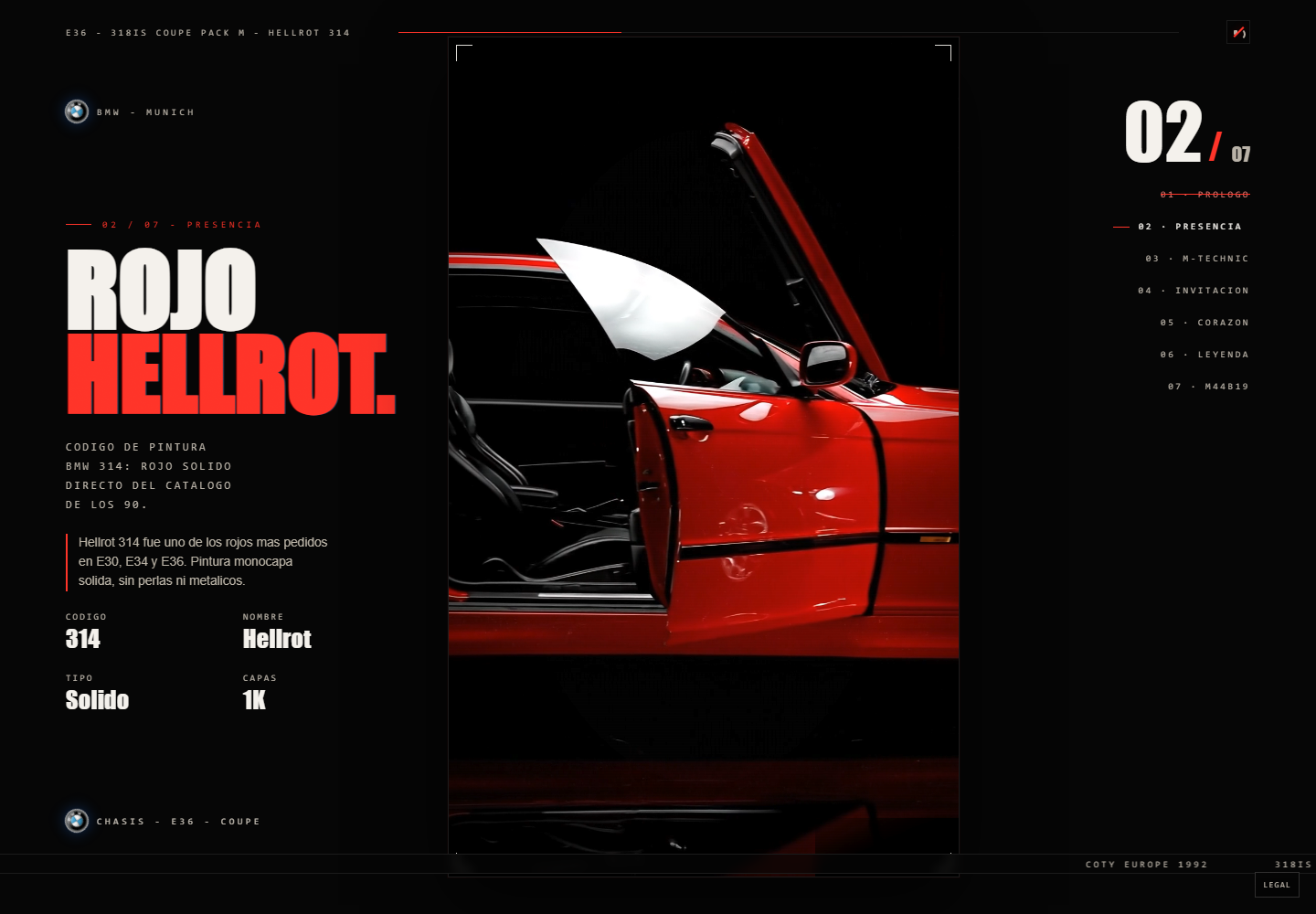1316x914 pixels.
Task: Click the top progress bar line
Action: (x=789, y=32)
